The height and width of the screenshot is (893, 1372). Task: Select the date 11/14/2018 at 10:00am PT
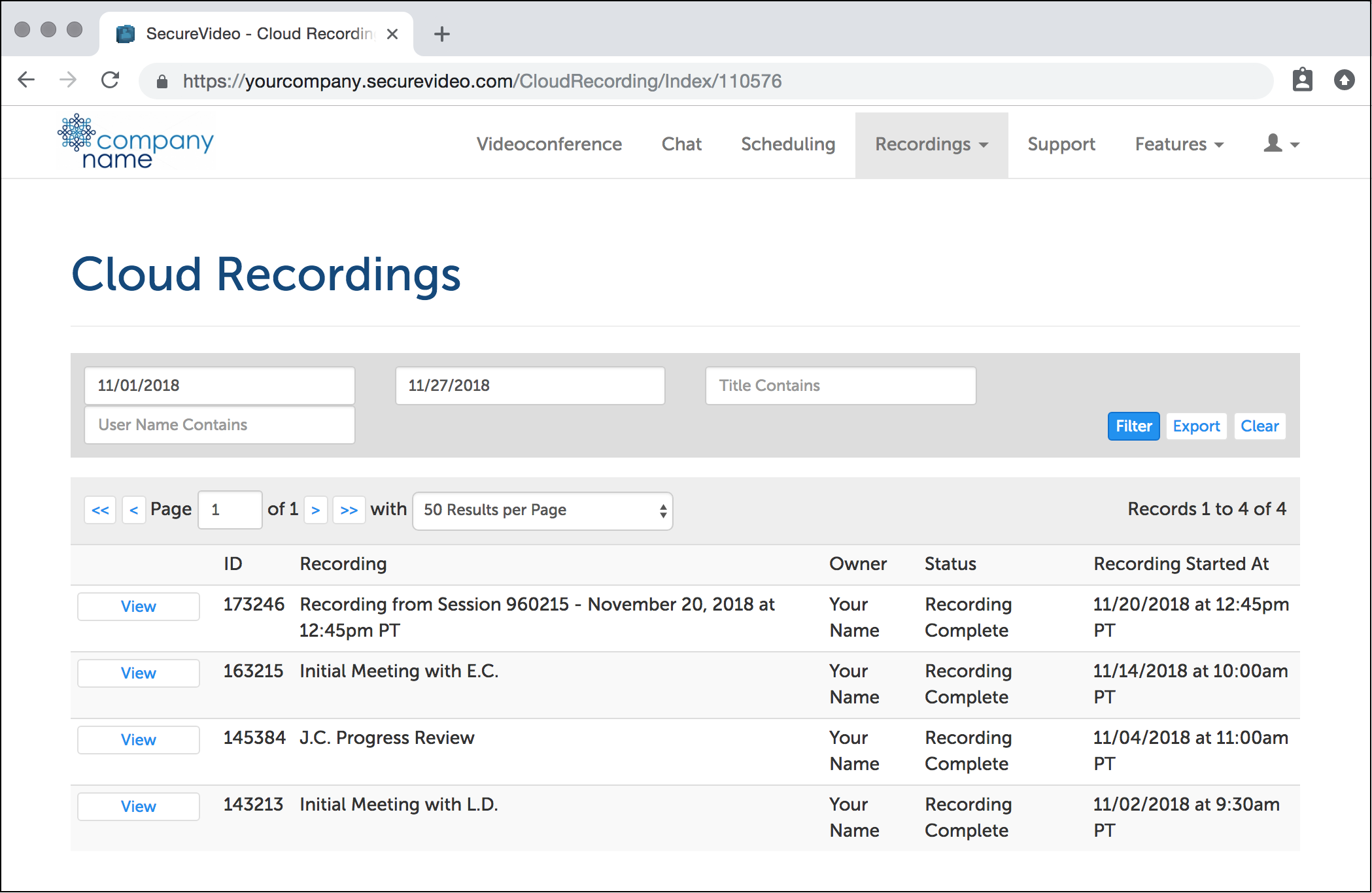click(x=1191, y=684)
